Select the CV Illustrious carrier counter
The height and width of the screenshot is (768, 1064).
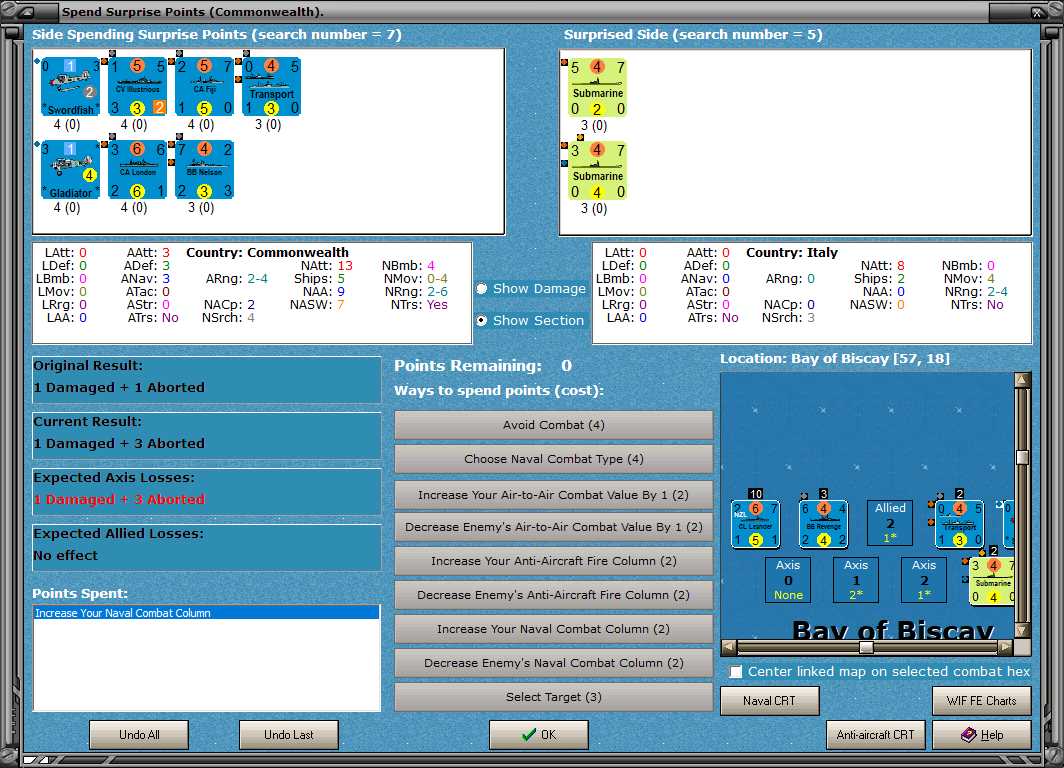138,87
